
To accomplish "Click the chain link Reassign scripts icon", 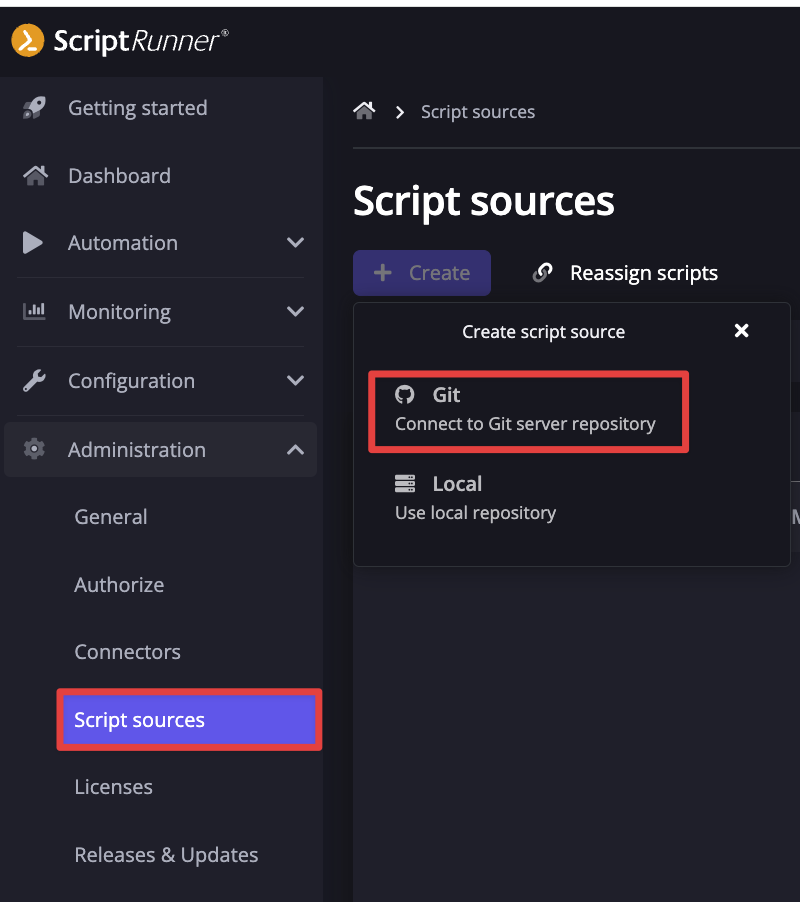I will coord(543,273).
